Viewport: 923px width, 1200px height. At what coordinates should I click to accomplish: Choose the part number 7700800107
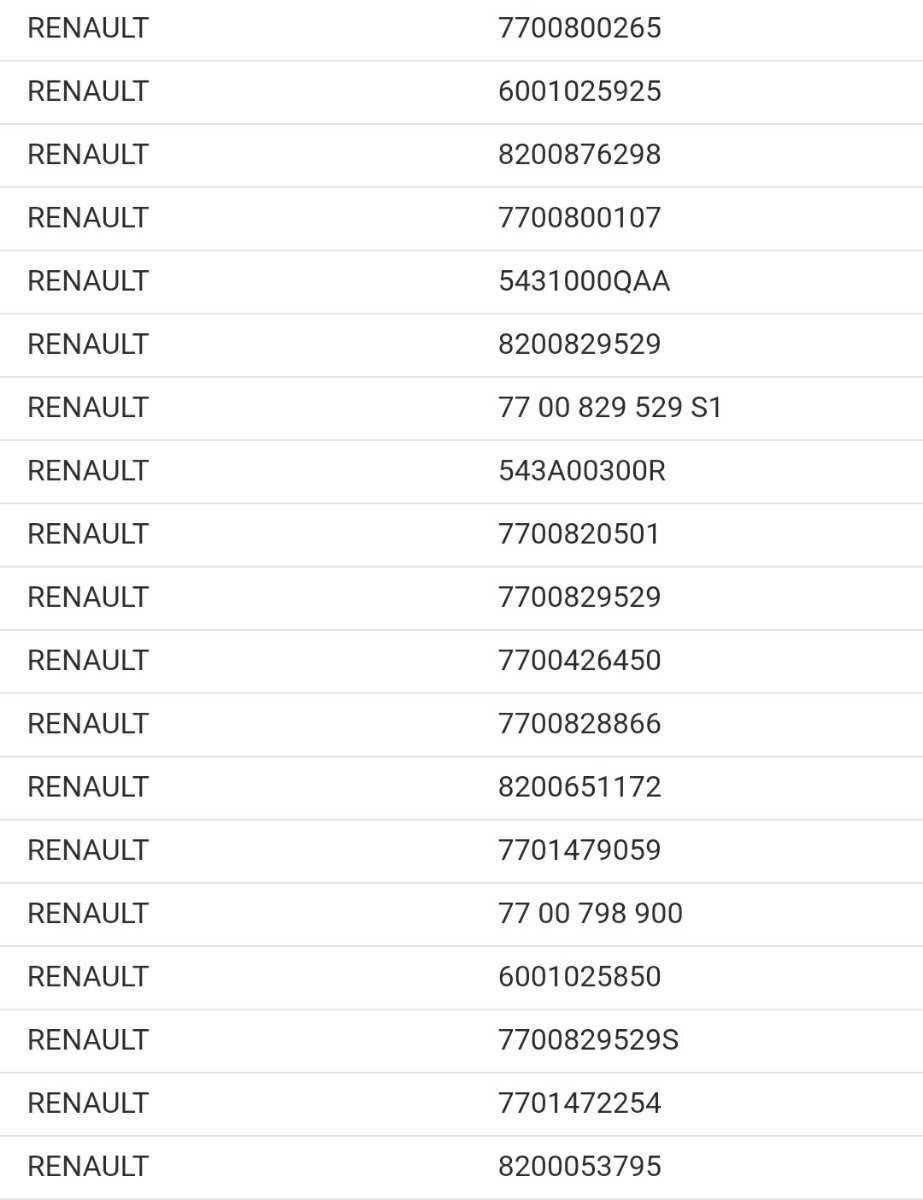click(x=579, y=217)
